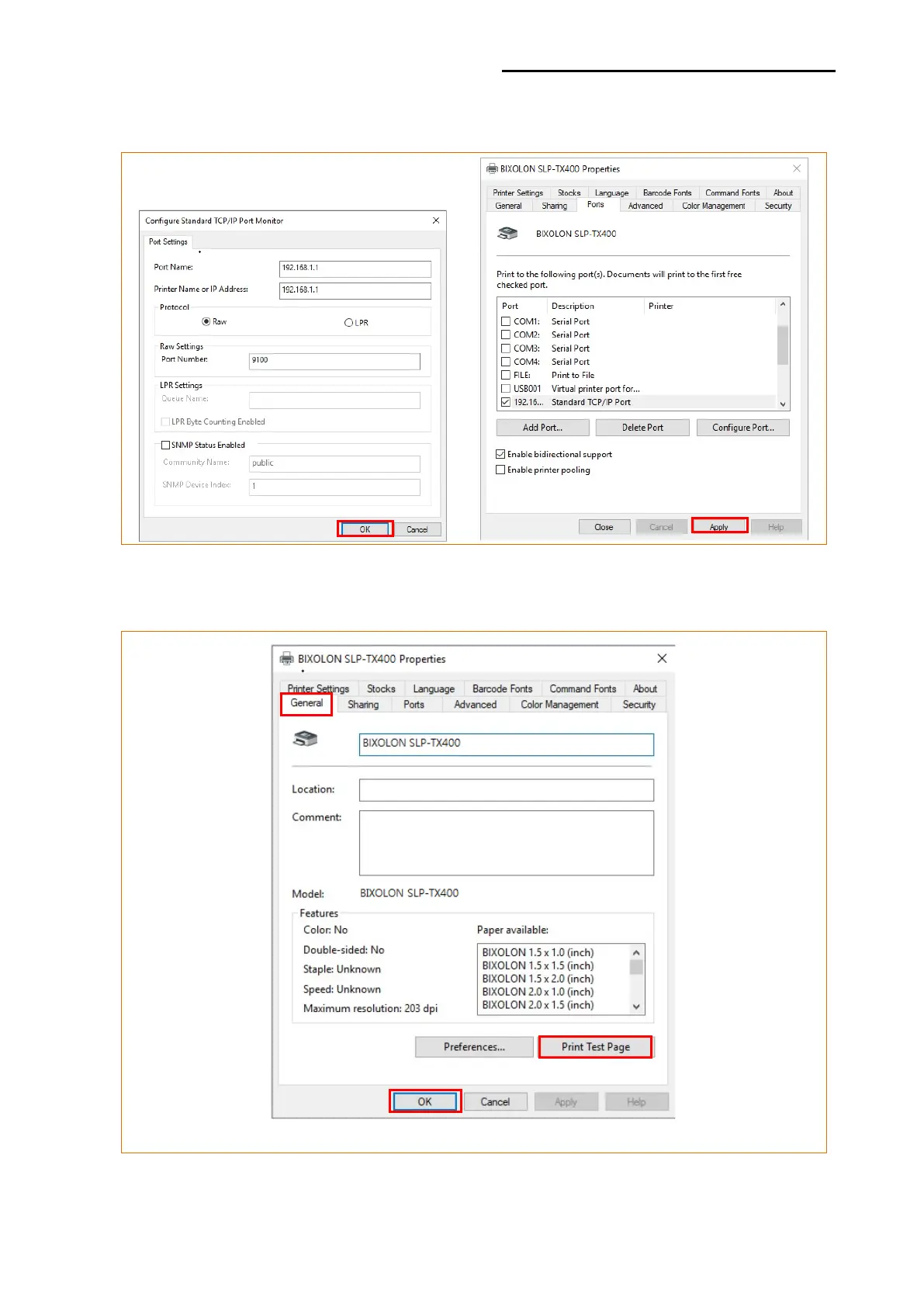Toggle Enable bidirectional support checkbox
This screenshot has width=924, height=1307.
click(500, 455)
